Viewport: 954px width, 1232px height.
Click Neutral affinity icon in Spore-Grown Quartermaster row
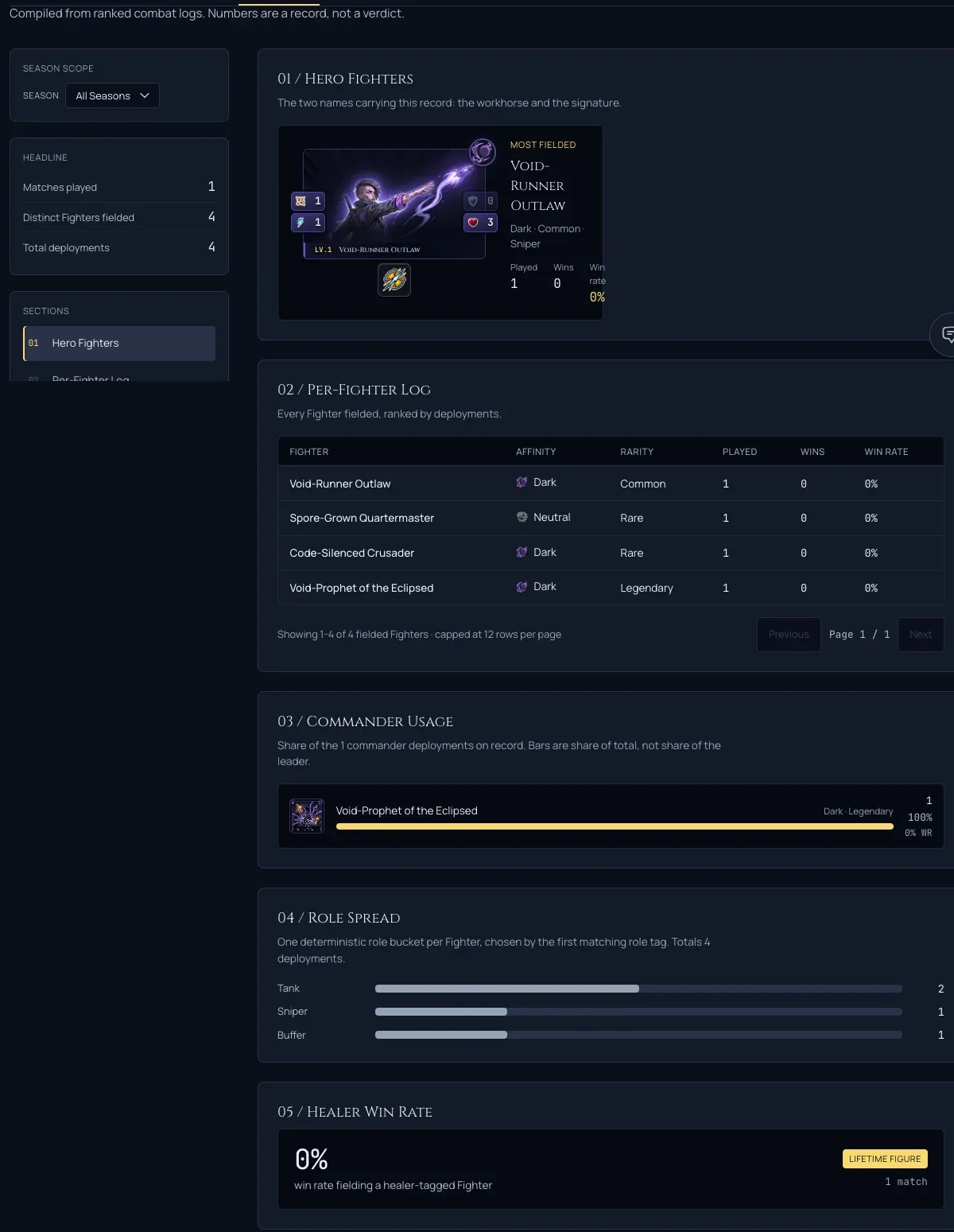pyautogui.click(x=522, y=517)
